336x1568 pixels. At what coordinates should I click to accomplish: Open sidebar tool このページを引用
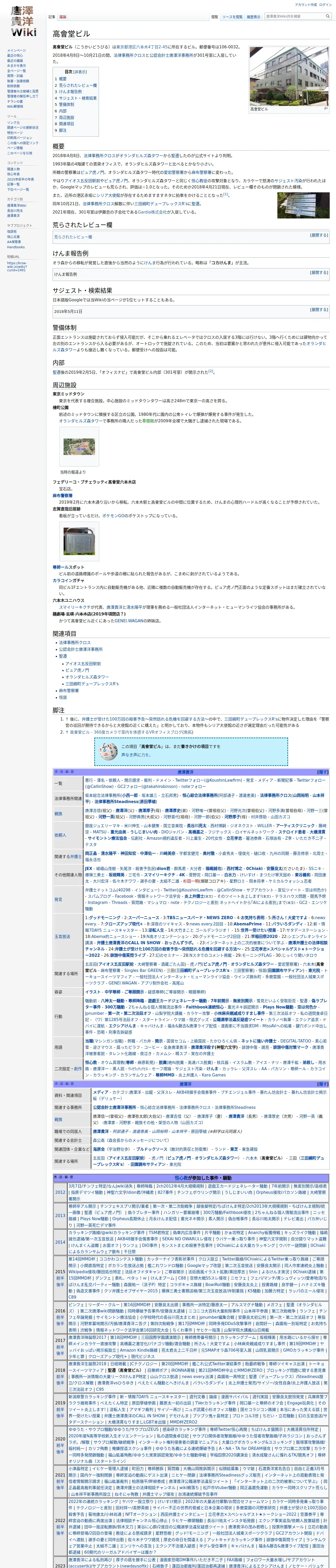(x=20, y=153)
